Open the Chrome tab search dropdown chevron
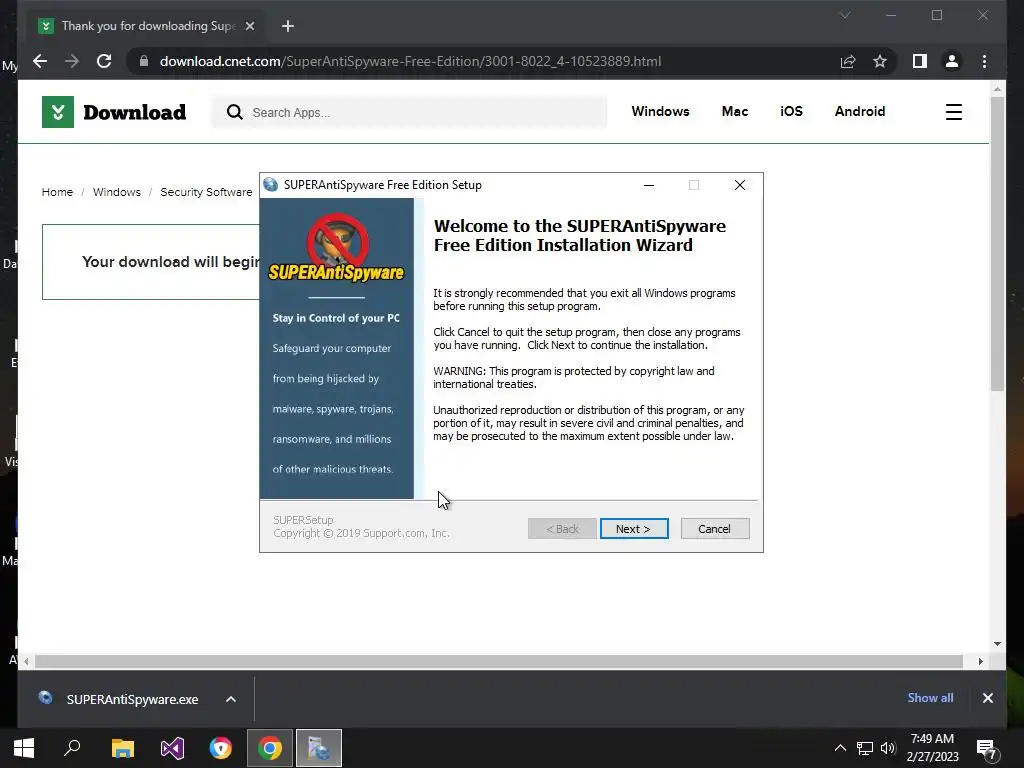The width and height of the screenshot is (1024, 768). coord(844,15)
